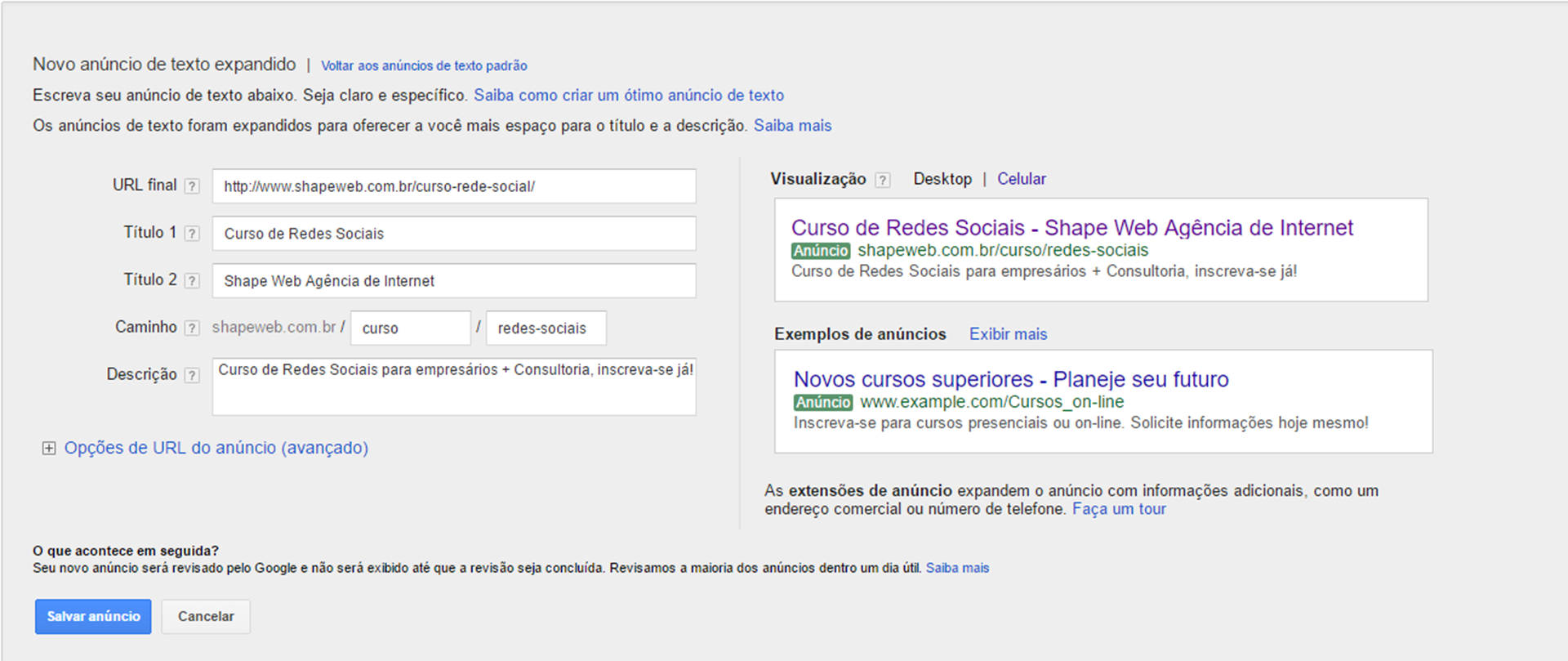Click the help icon next to Caminho
The width and height of the screenshot is (1568, 661).
(192, 328)
